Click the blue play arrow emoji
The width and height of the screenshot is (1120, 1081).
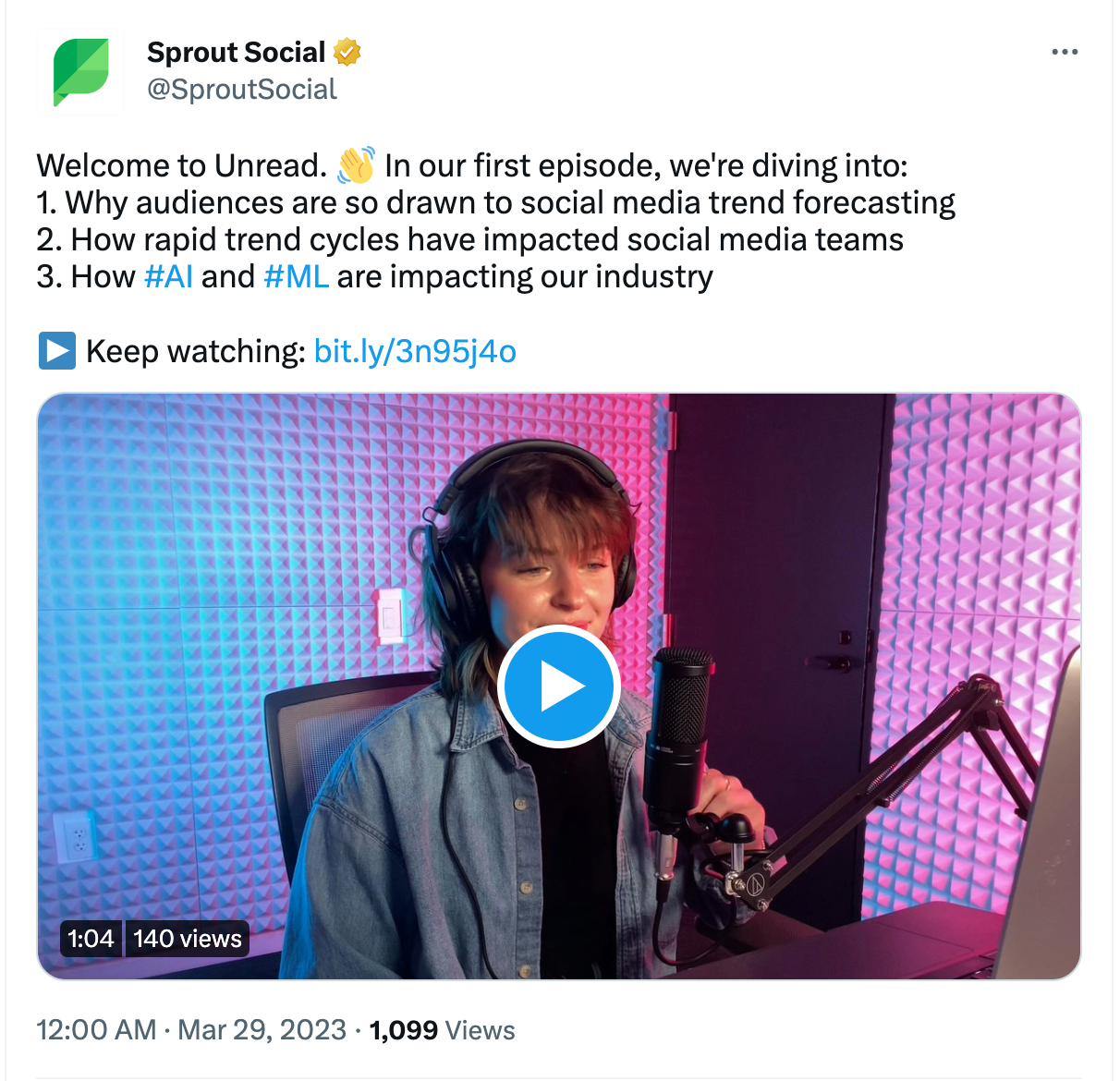[56, 351]
